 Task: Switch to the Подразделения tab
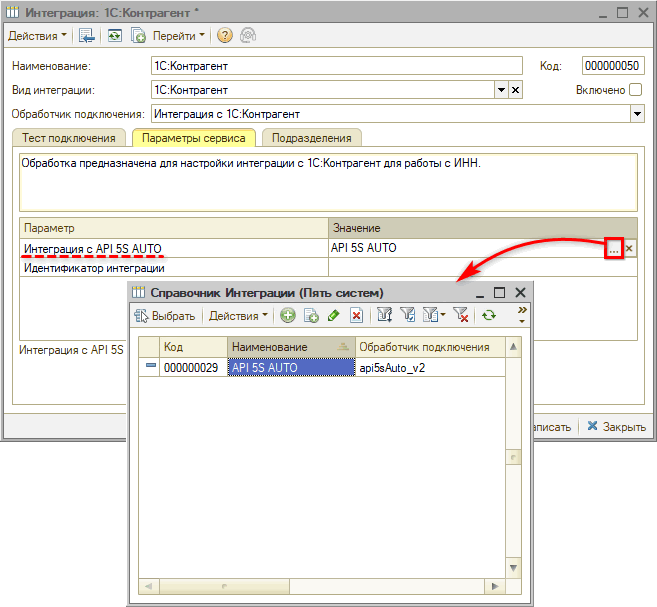[x=311, y=138]
